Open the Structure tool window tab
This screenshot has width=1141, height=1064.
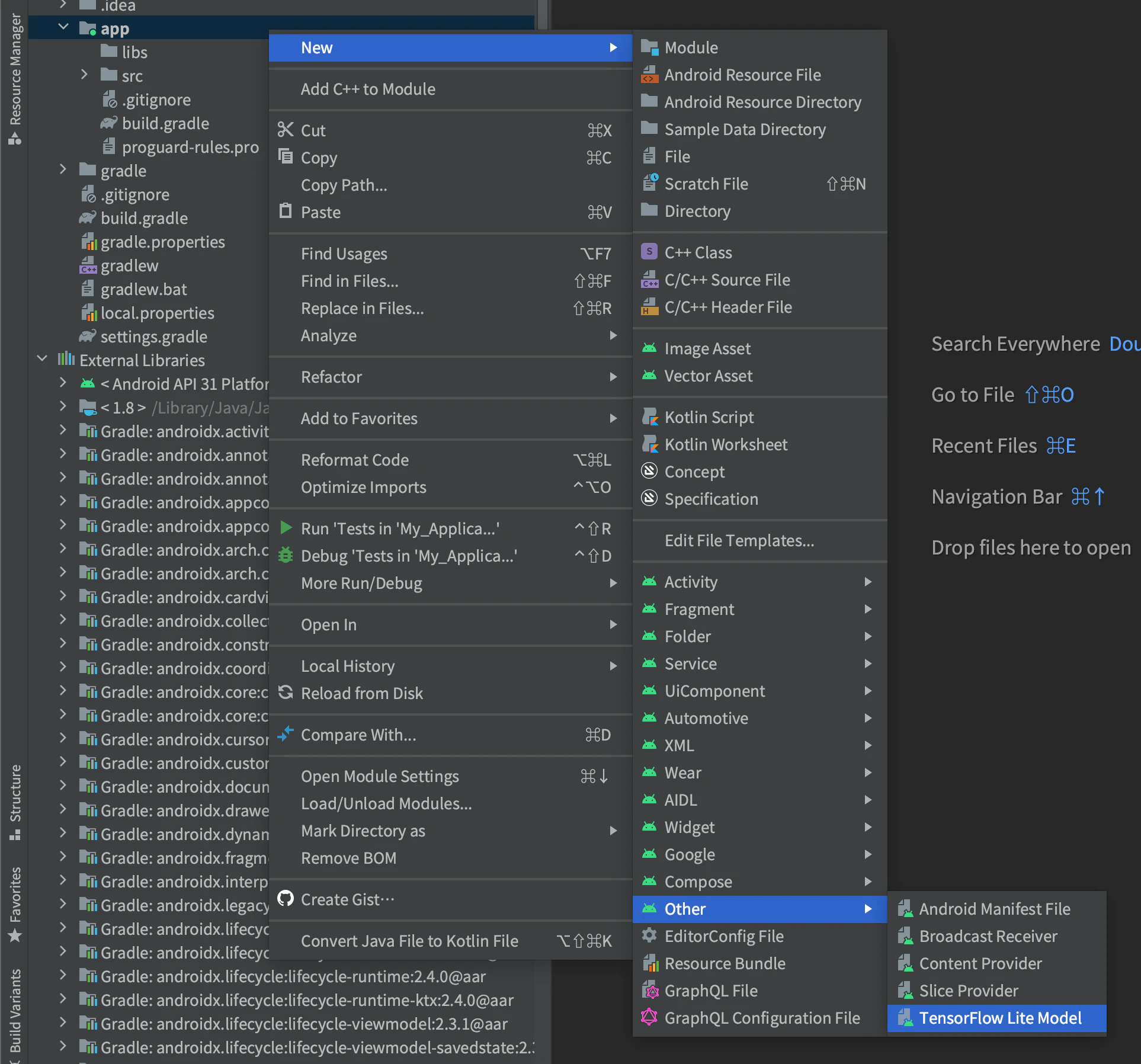tap(15, 803)
